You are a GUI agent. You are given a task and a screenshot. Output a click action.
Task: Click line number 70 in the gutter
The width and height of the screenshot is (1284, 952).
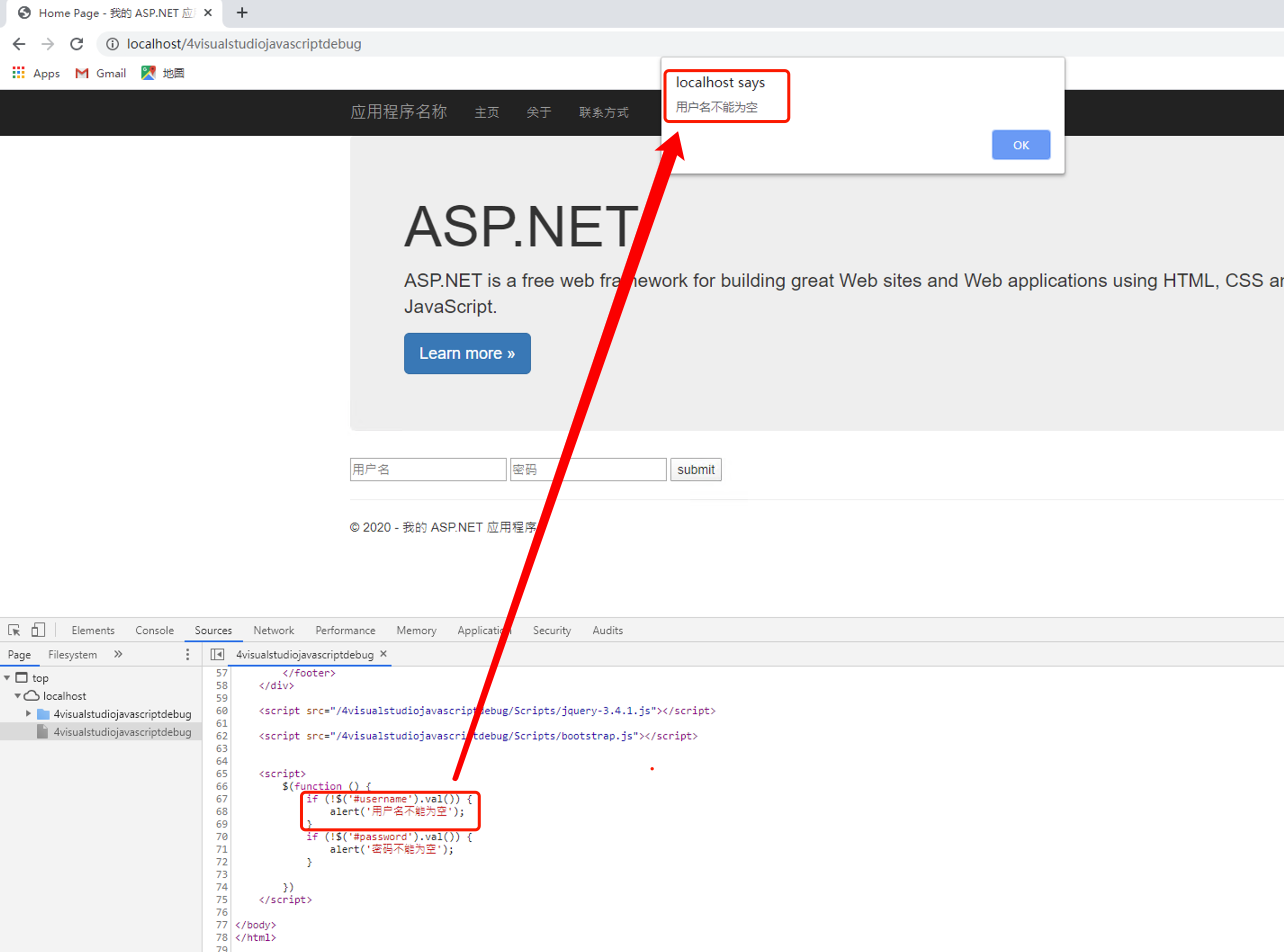222,836
